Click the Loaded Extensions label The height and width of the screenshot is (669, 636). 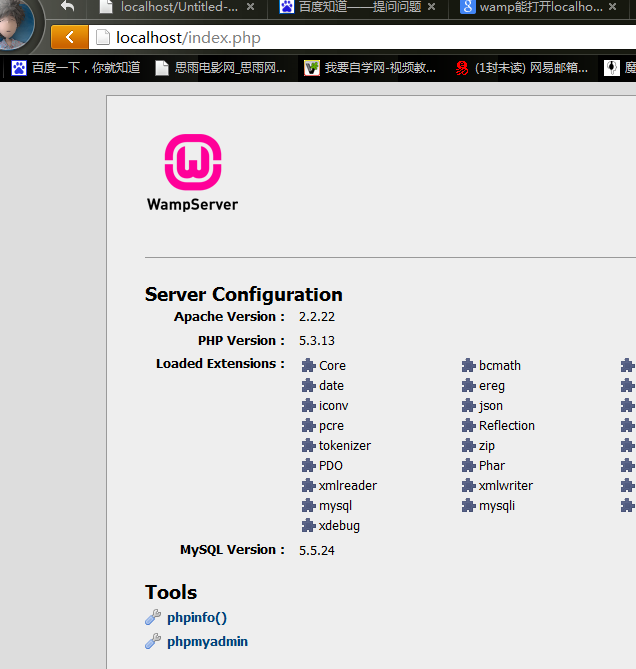(x=220, y=364)
